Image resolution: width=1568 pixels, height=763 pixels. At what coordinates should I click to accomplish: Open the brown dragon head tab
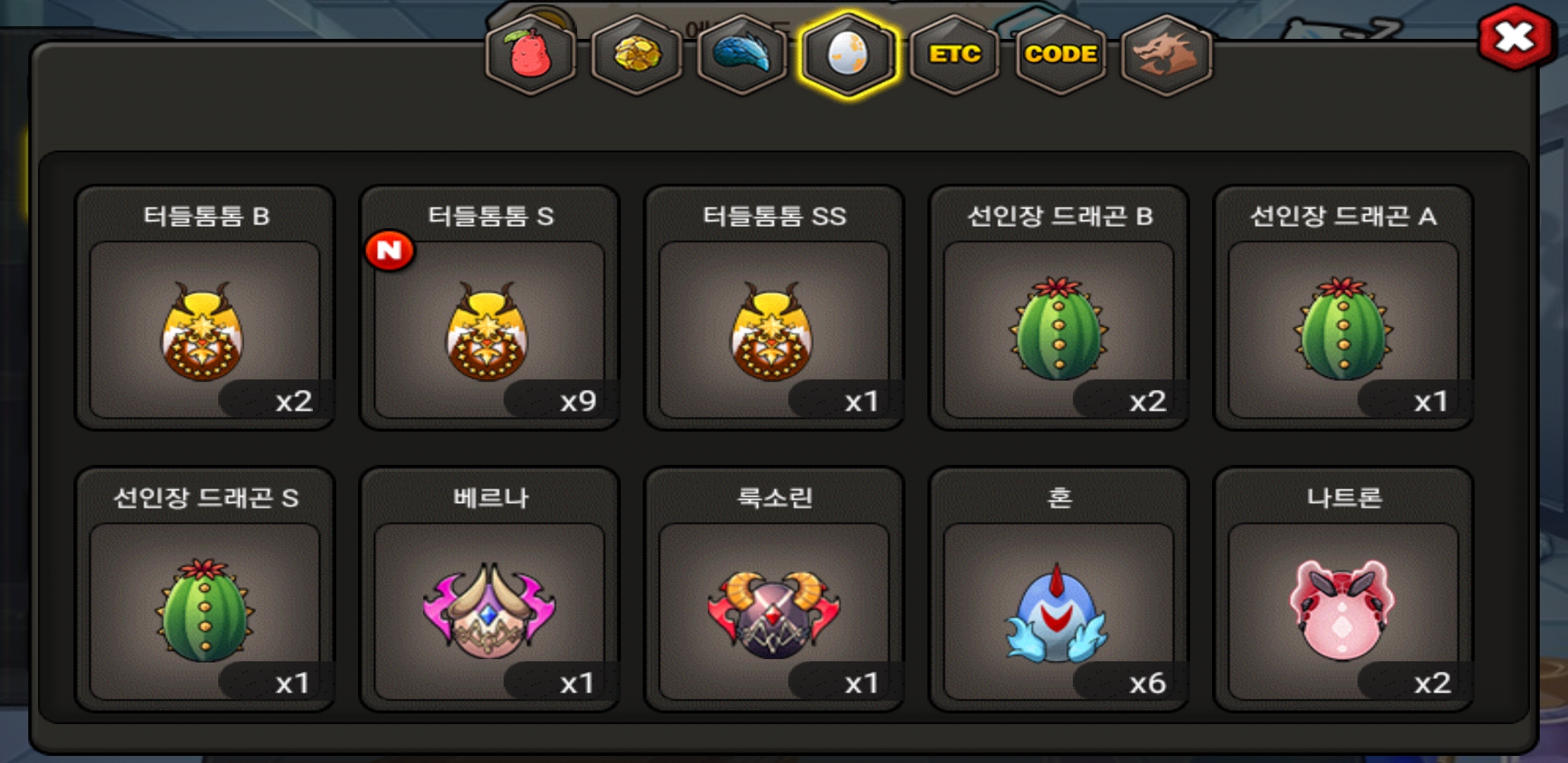pyautogui.click(x=1166, y=54)
